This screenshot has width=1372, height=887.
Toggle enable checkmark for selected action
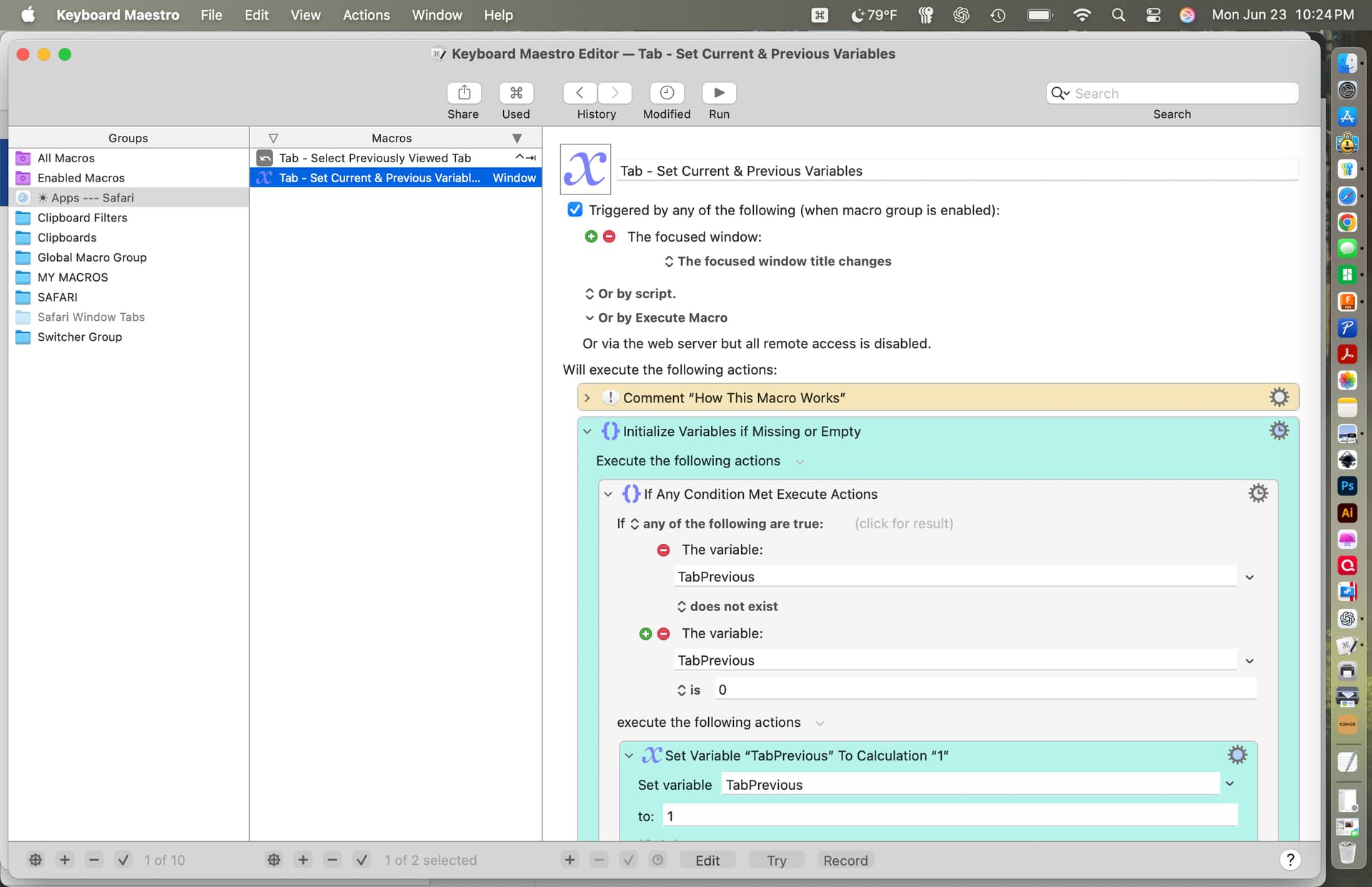[628, 860]
